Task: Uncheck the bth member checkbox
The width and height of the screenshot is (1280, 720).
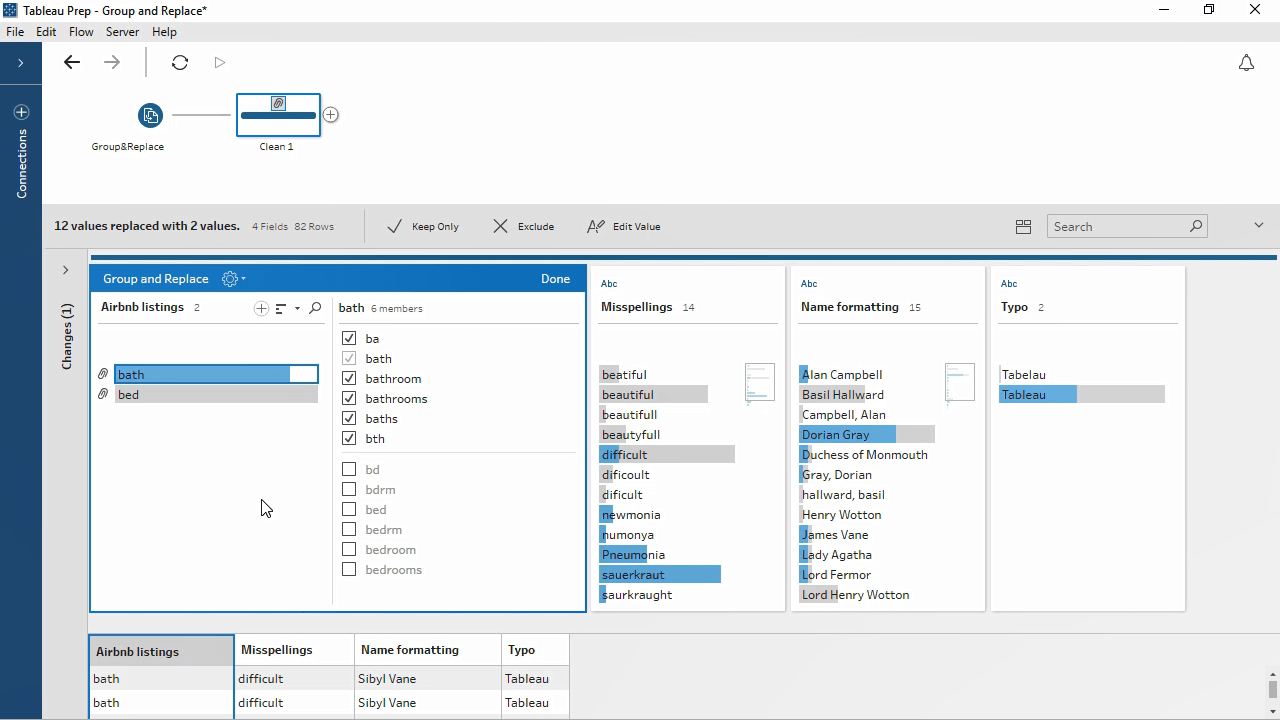Action: pyautogui.click(x=349, y=438)
